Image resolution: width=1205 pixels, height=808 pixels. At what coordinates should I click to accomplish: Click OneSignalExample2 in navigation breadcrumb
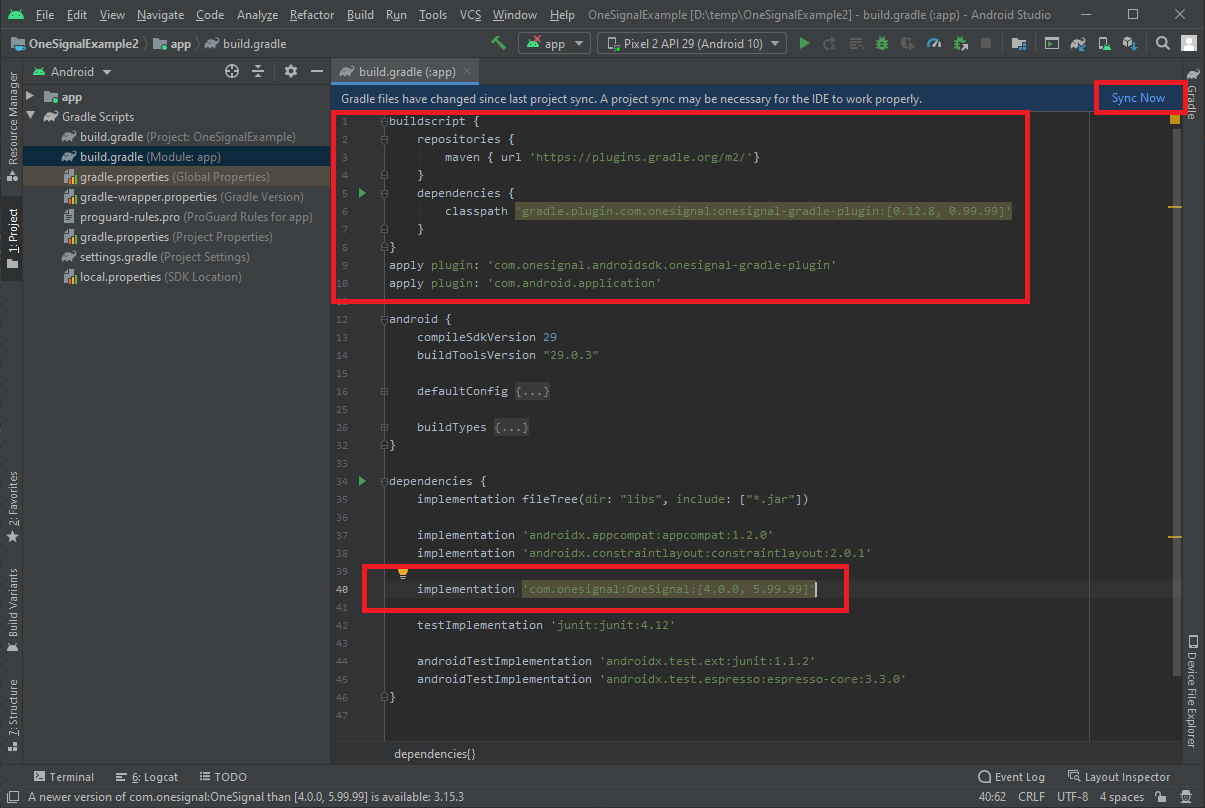tap(75, 44)
